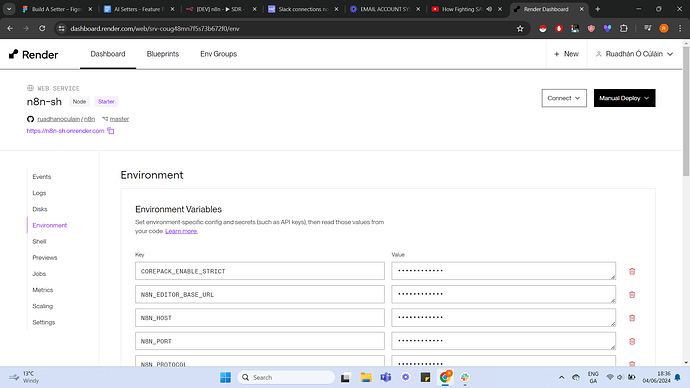The image size is (690, 388).
Task: Open the Scaling section
Action: [x=43, y=306]
